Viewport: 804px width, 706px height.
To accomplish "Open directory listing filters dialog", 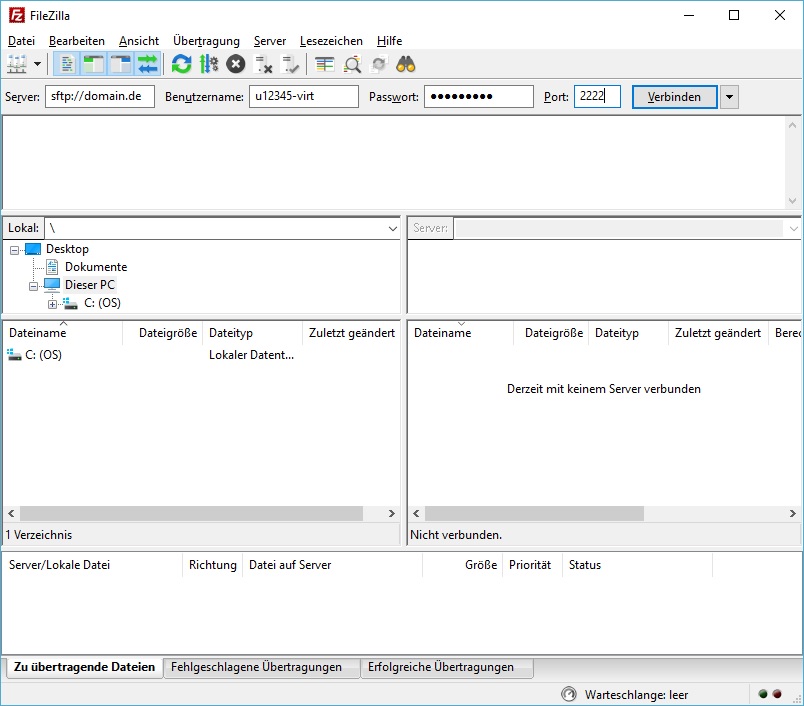I will [325, 65].
